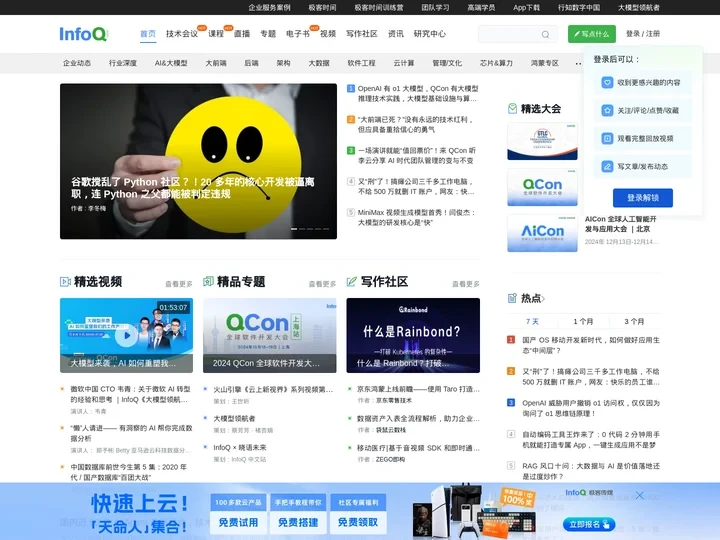Play the 大模型来袭 featured video
The image size is (720, 540).
click(x=126, y=335)
